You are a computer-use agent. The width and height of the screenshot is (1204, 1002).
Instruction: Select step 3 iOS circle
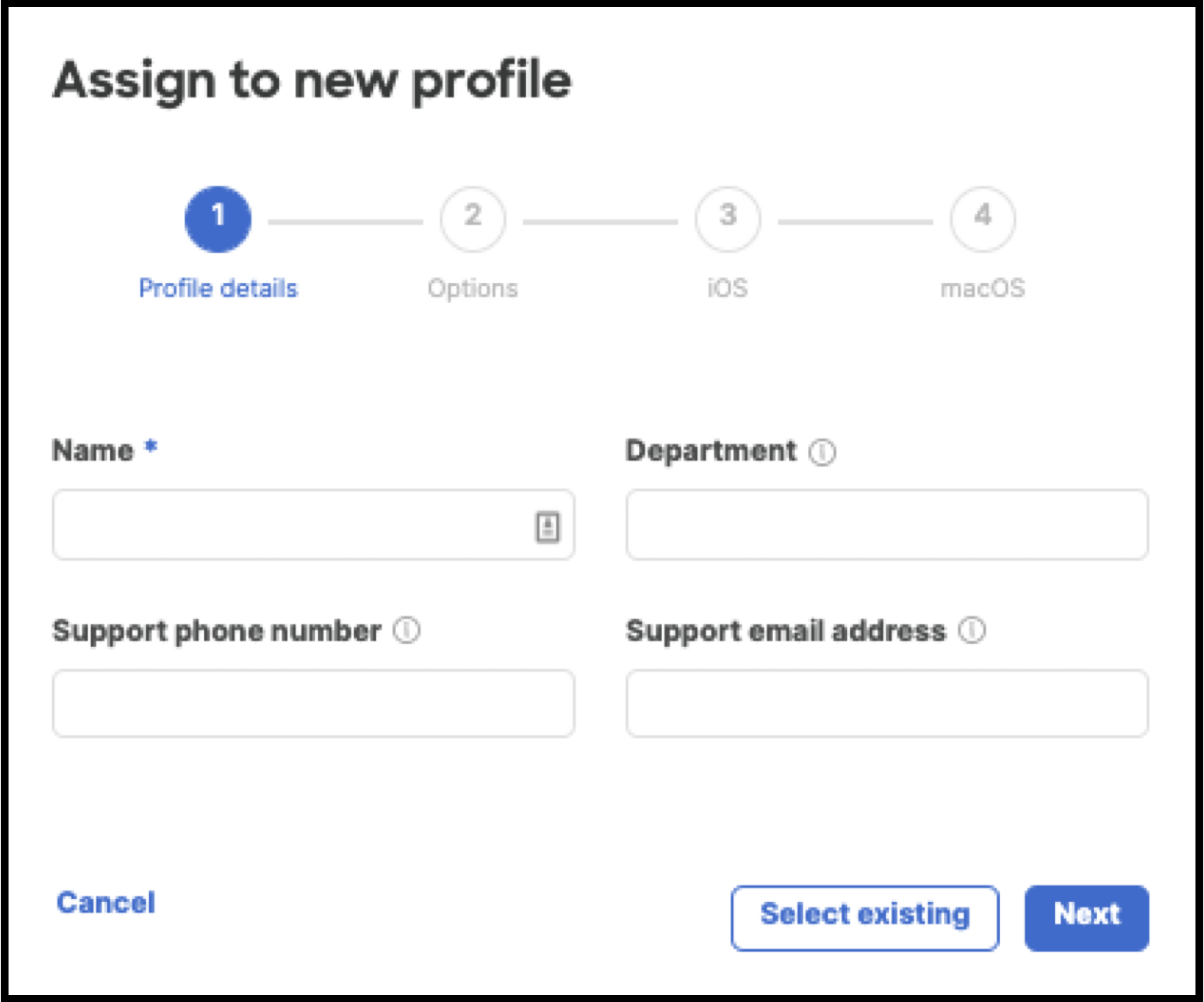(728, 219)
